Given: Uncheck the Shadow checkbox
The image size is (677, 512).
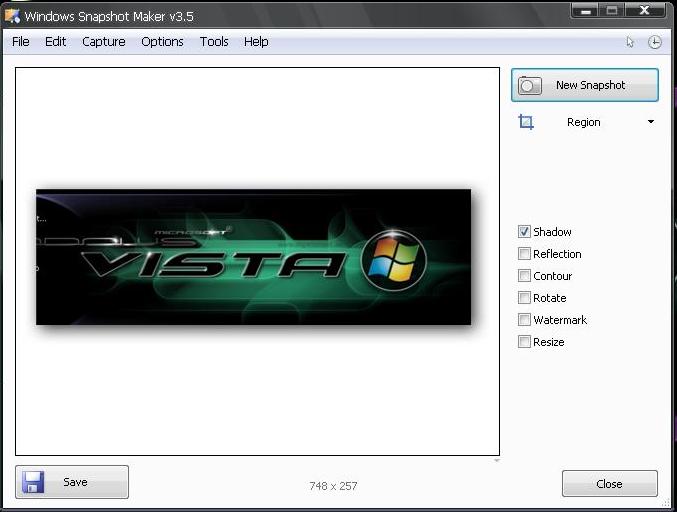Looking at the screenshot, I should click(524, 232).
